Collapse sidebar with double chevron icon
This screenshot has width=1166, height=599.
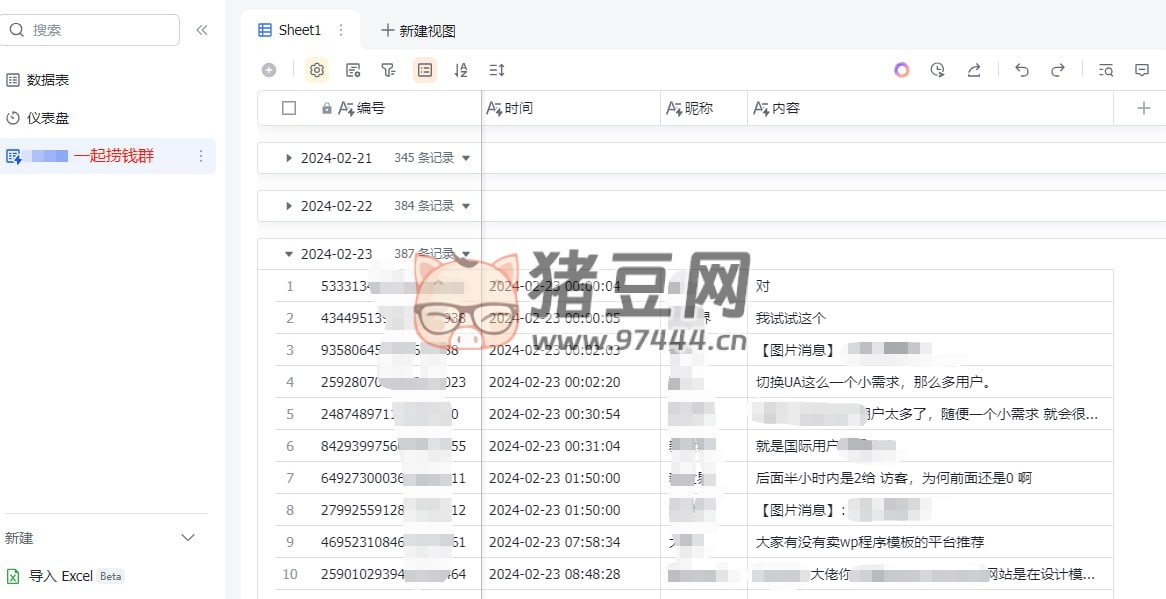tap(202, 30)
